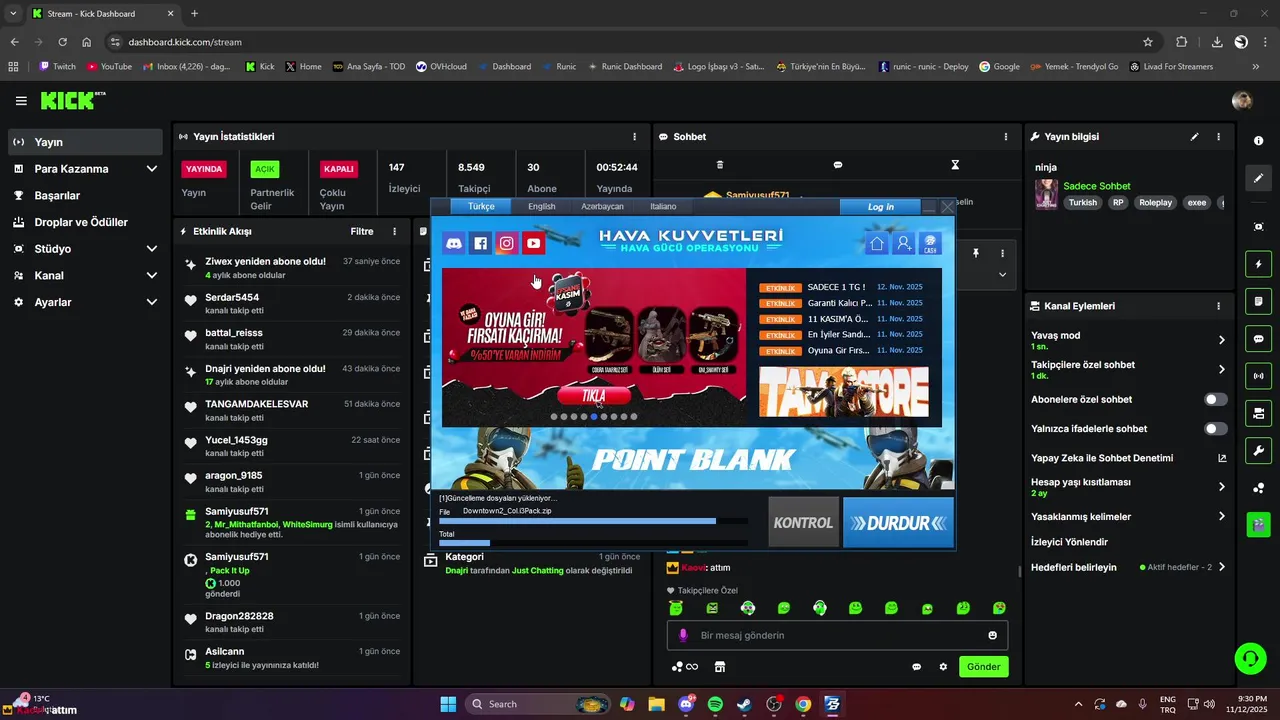Click the Bir mesaj gönderin input

838,635
